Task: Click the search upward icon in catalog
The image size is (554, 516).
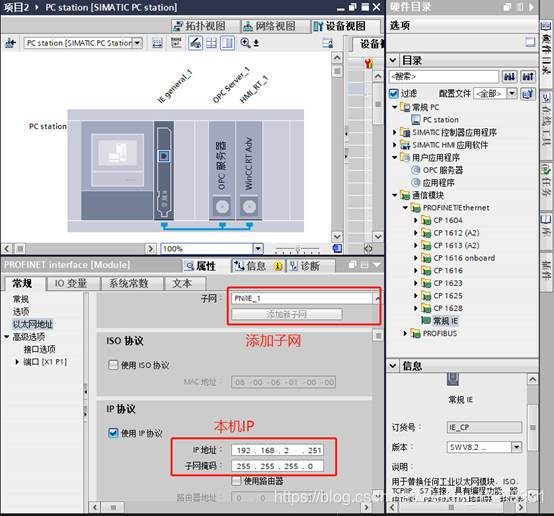Action: pos(528,76)
